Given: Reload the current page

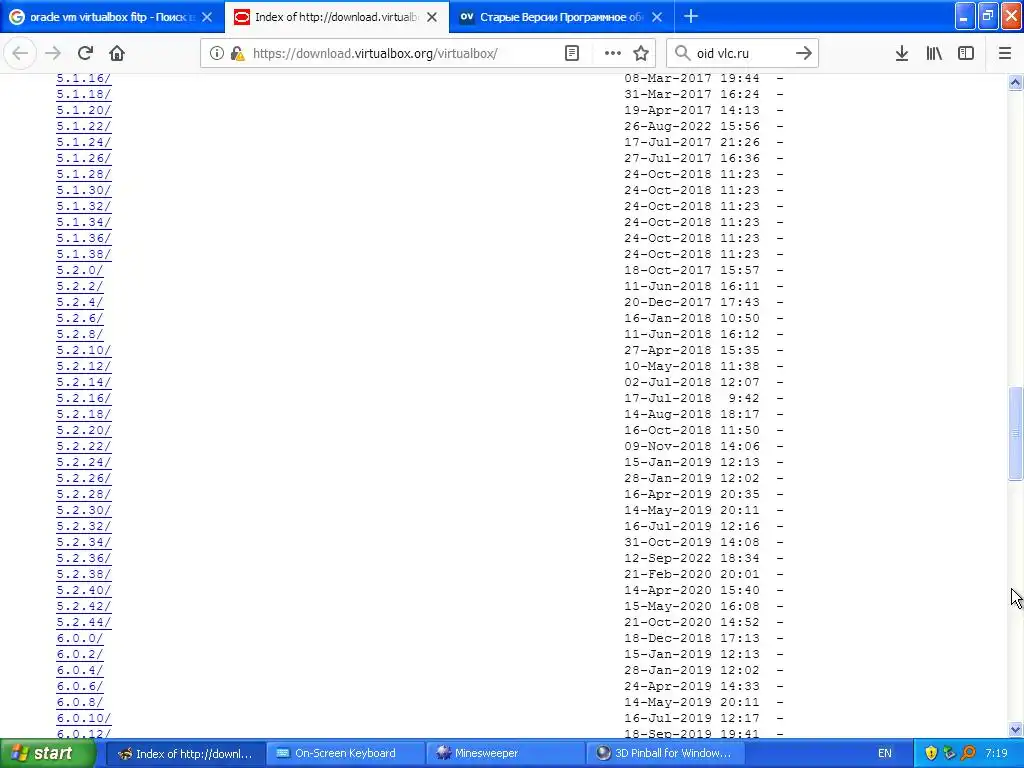Looking at the screenshot, I should point(85,53).
